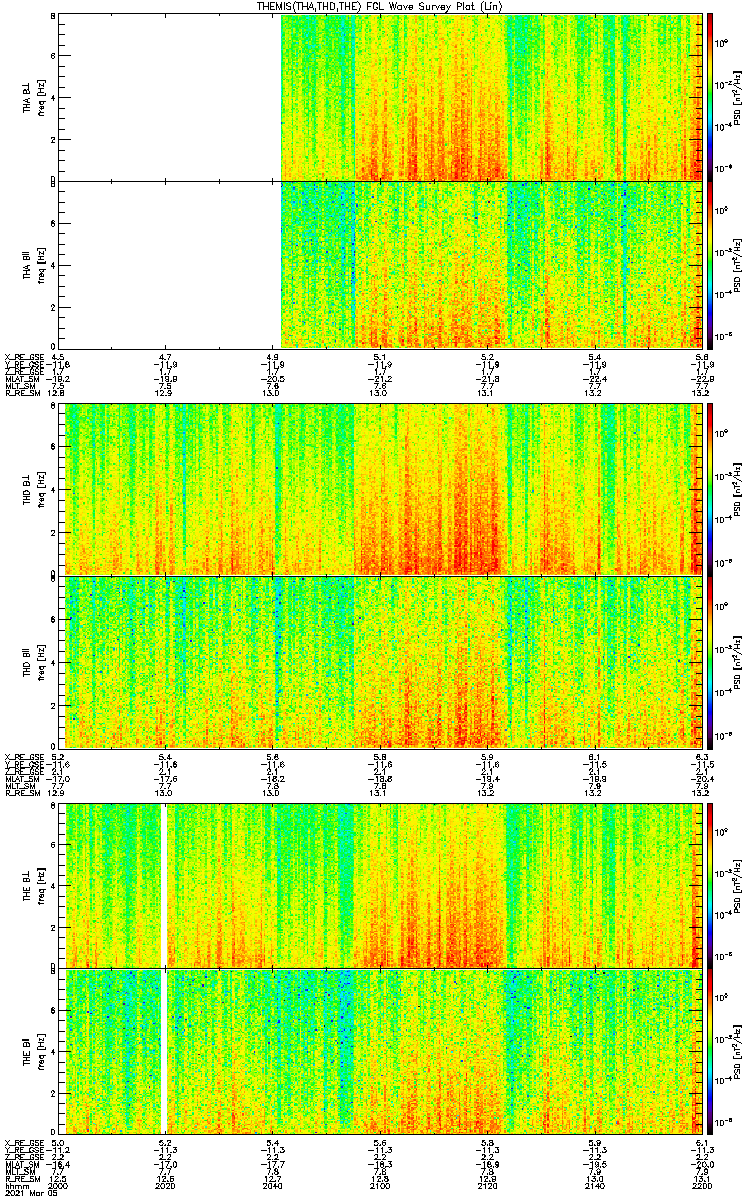Click the color bar beside THE B-perpendicular panel
This screenshot has height=1200, width=750.
tap(710, 885)
